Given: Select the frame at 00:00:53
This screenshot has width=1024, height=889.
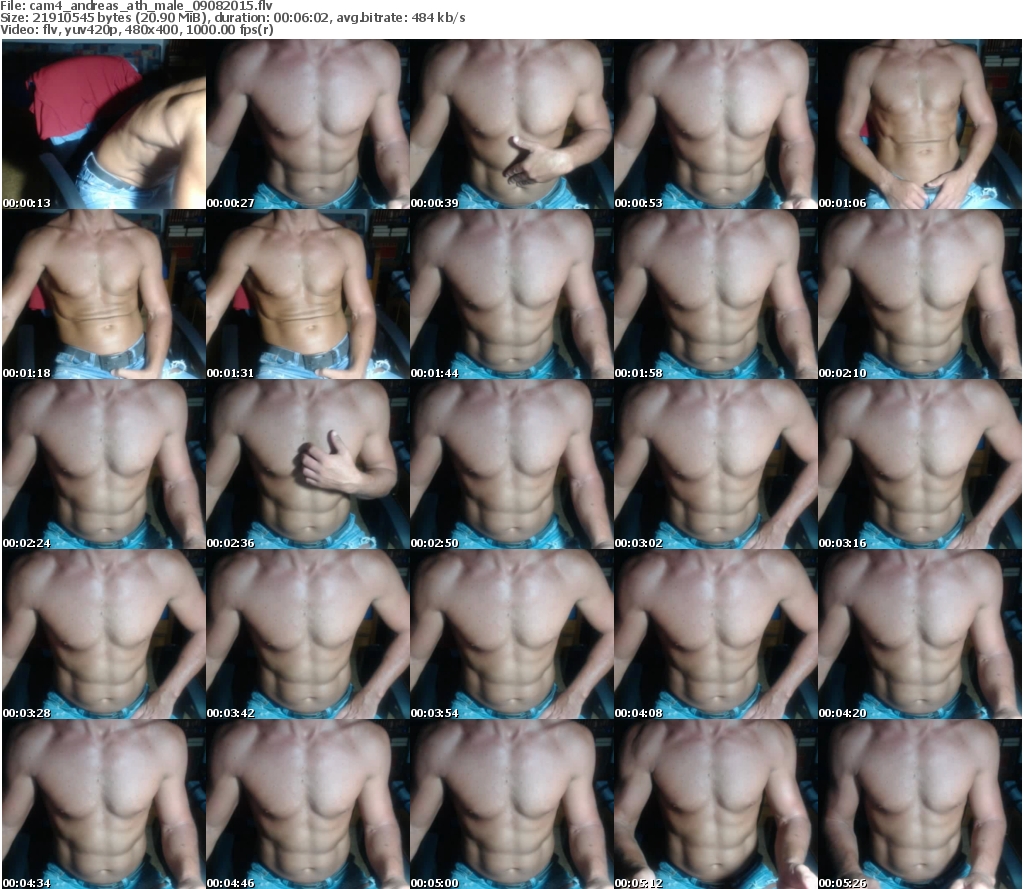Looking at the screenshot, I should [716, 124].
